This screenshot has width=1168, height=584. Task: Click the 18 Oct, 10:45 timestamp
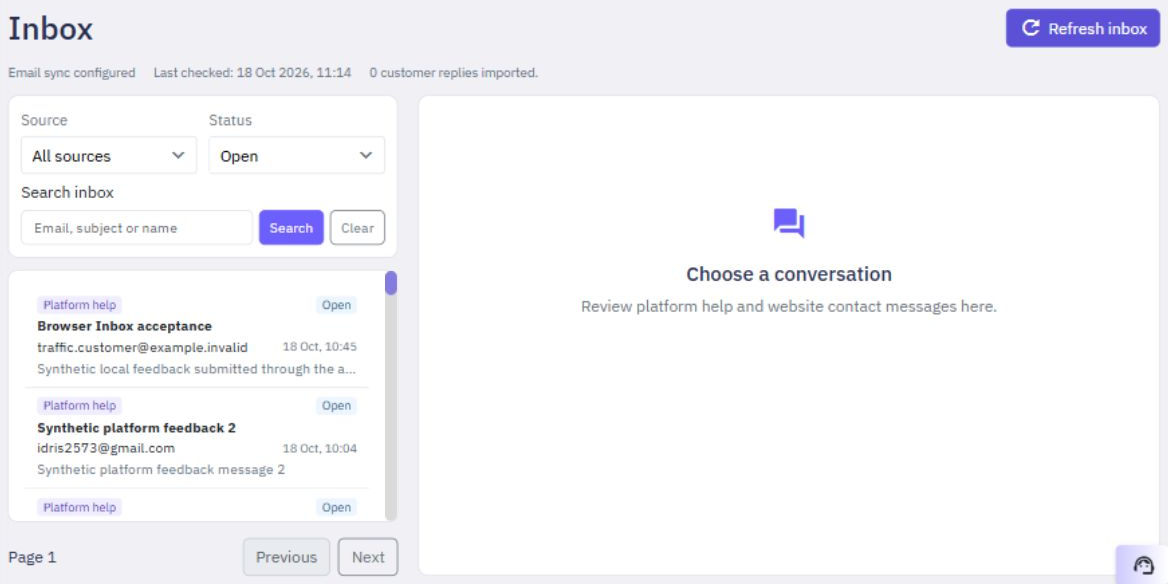[320, 347]
